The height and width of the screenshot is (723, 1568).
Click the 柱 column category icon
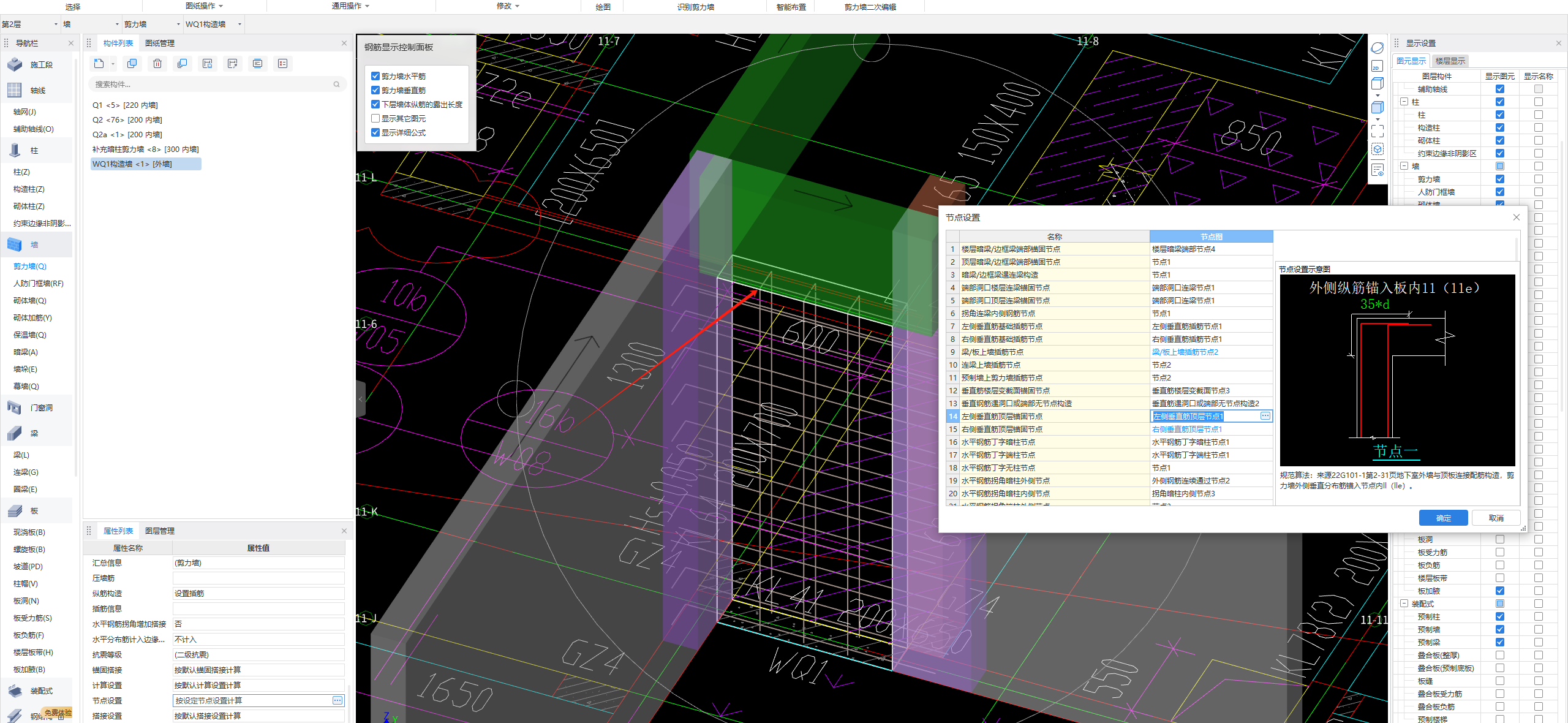(15, 150)
